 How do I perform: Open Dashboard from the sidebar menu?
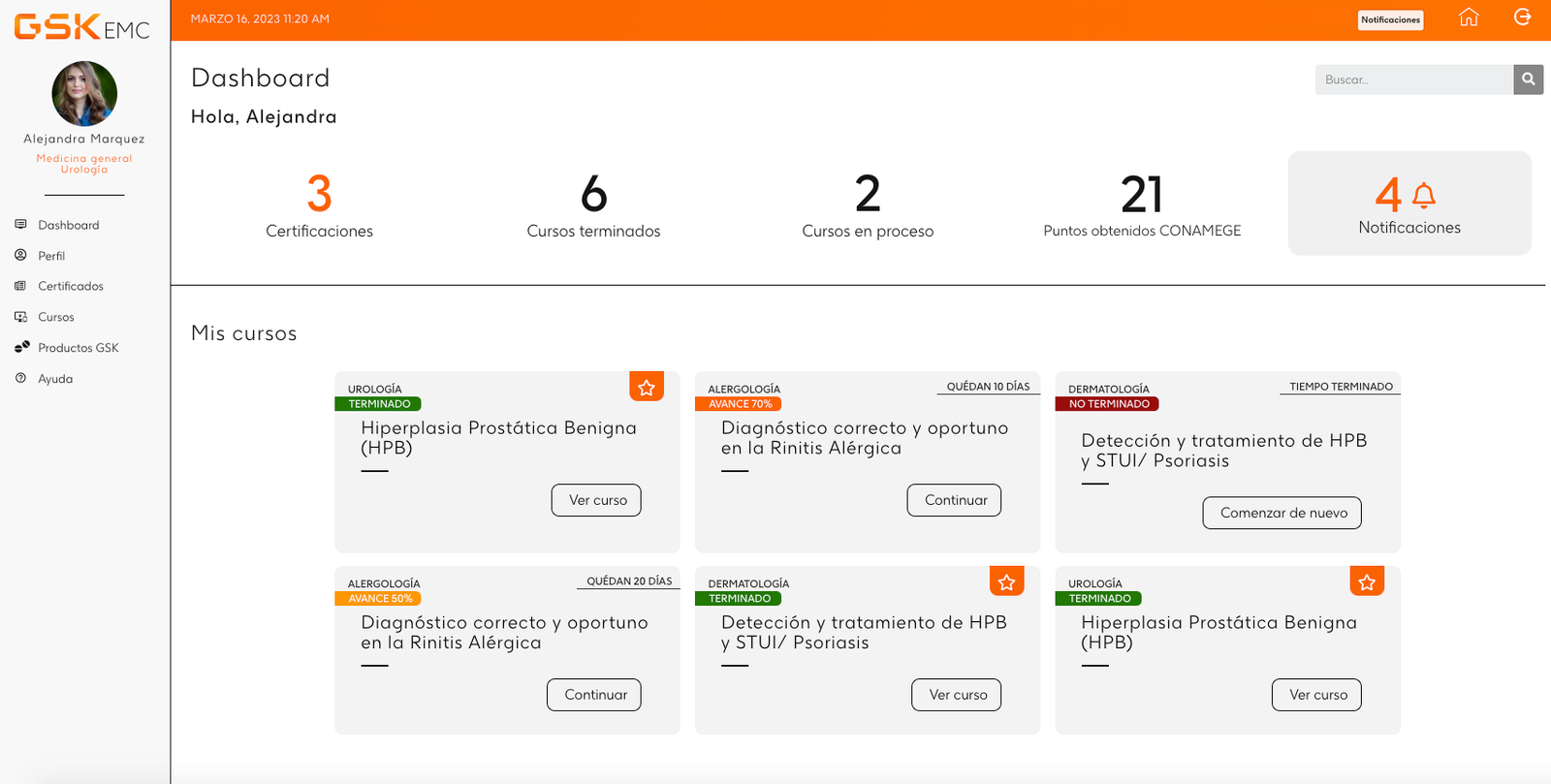[68, 225]
